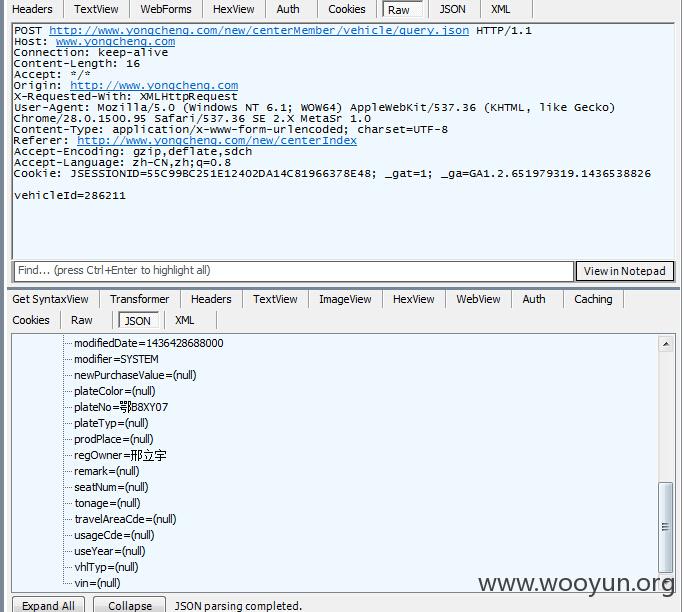The width and height of the screenshot is (684, 612).
Task: Click the Host www.yongcheng.com link
Action: (x=116, y=41)
